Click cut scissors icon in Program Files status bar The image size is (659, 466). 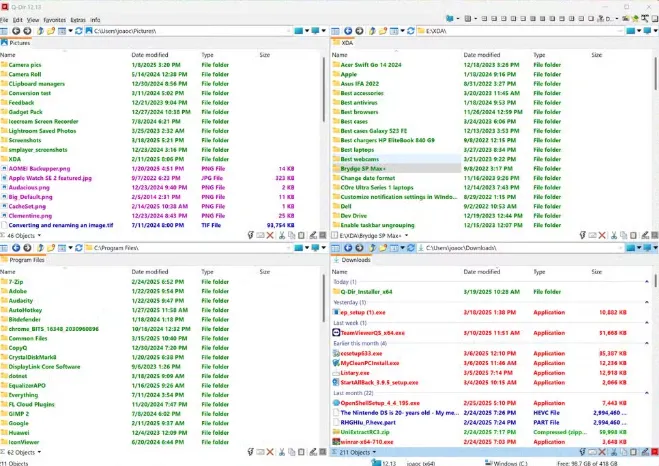coord(282,452)
